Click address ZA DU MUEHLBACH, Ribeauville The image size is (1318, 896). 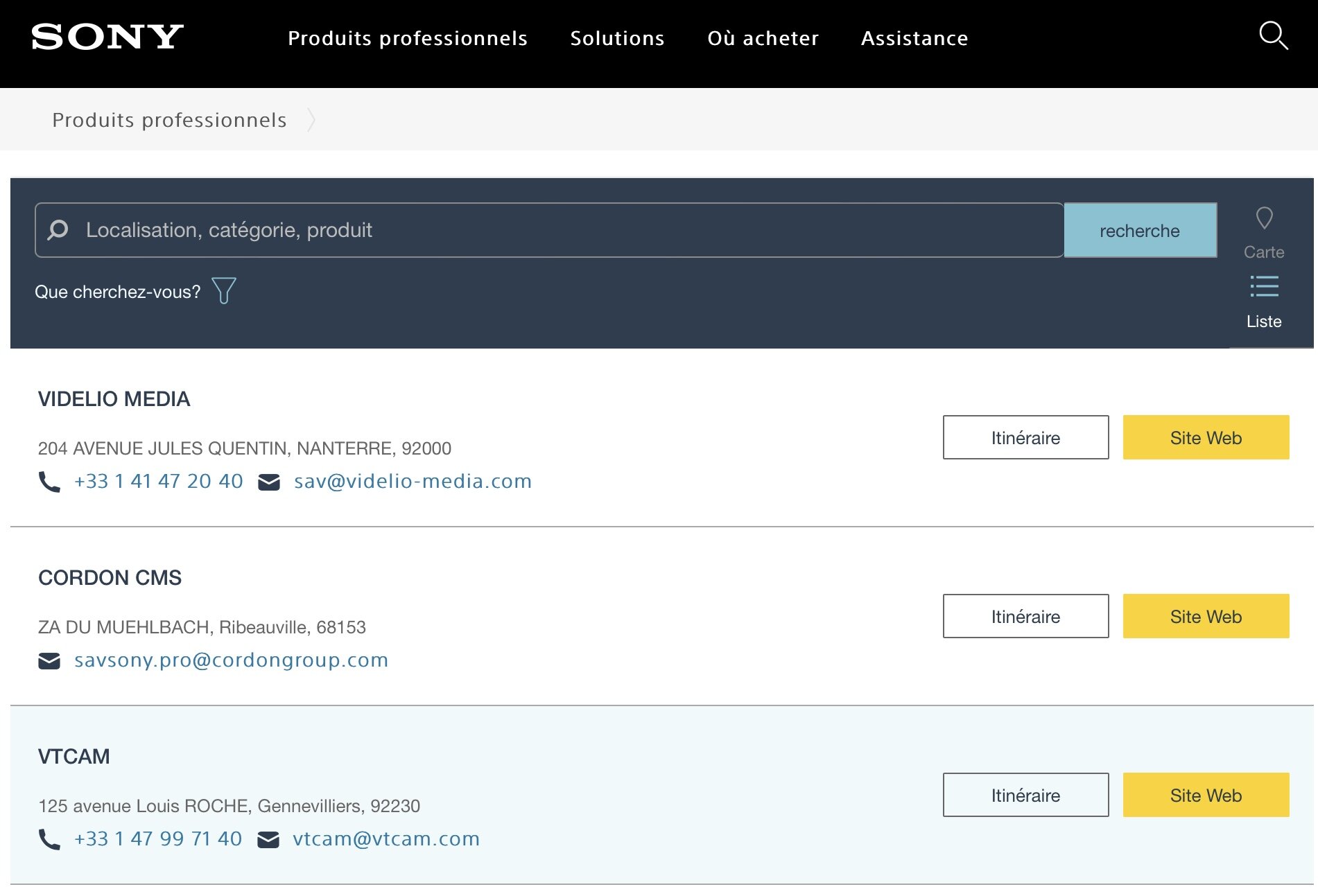(202, 627)
